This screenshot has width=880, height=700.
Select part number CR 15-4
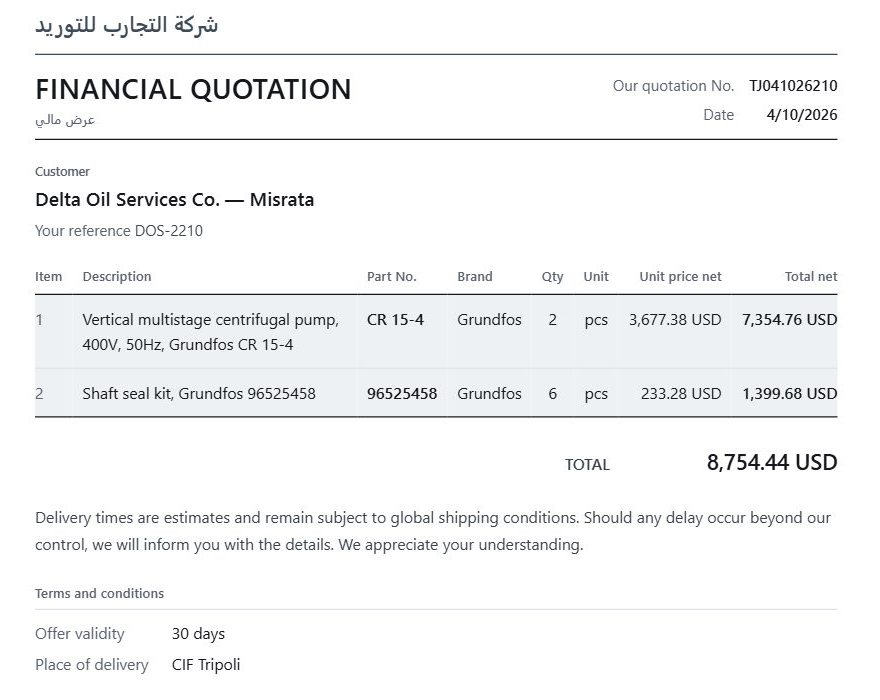pyautogui.click(x=395, y=320)
